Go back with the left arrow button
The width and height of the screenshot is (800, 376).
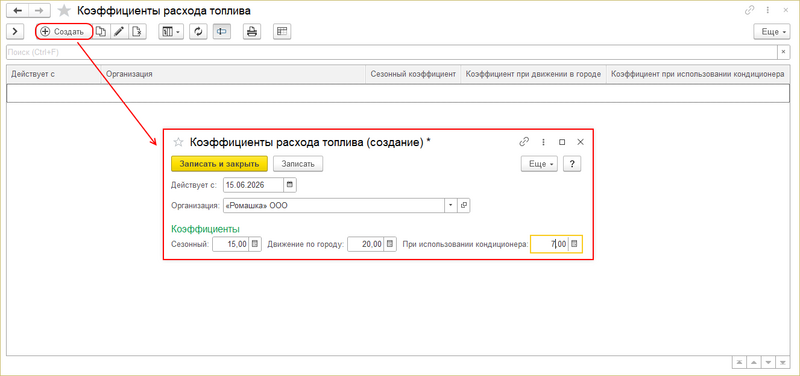tap(17, 11)
